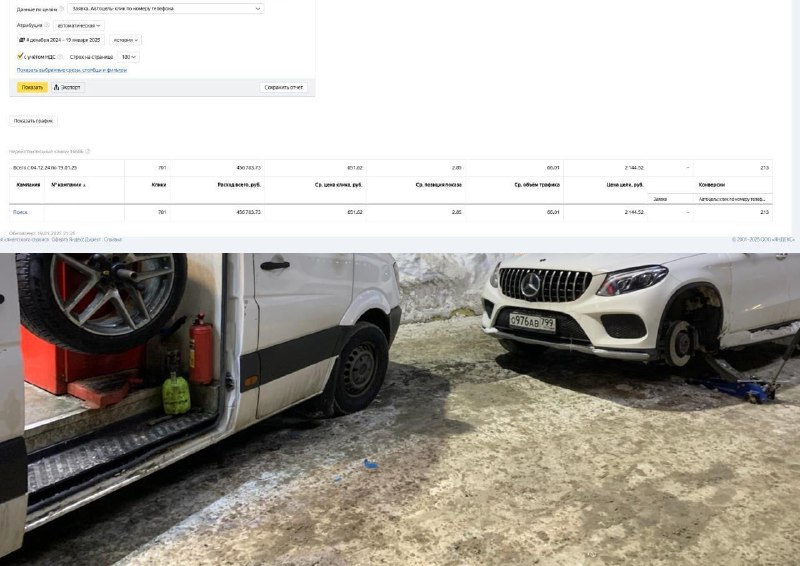Click the 'Заявка' sub-column header
Screen dimensions: 800x566
[660, 199]
